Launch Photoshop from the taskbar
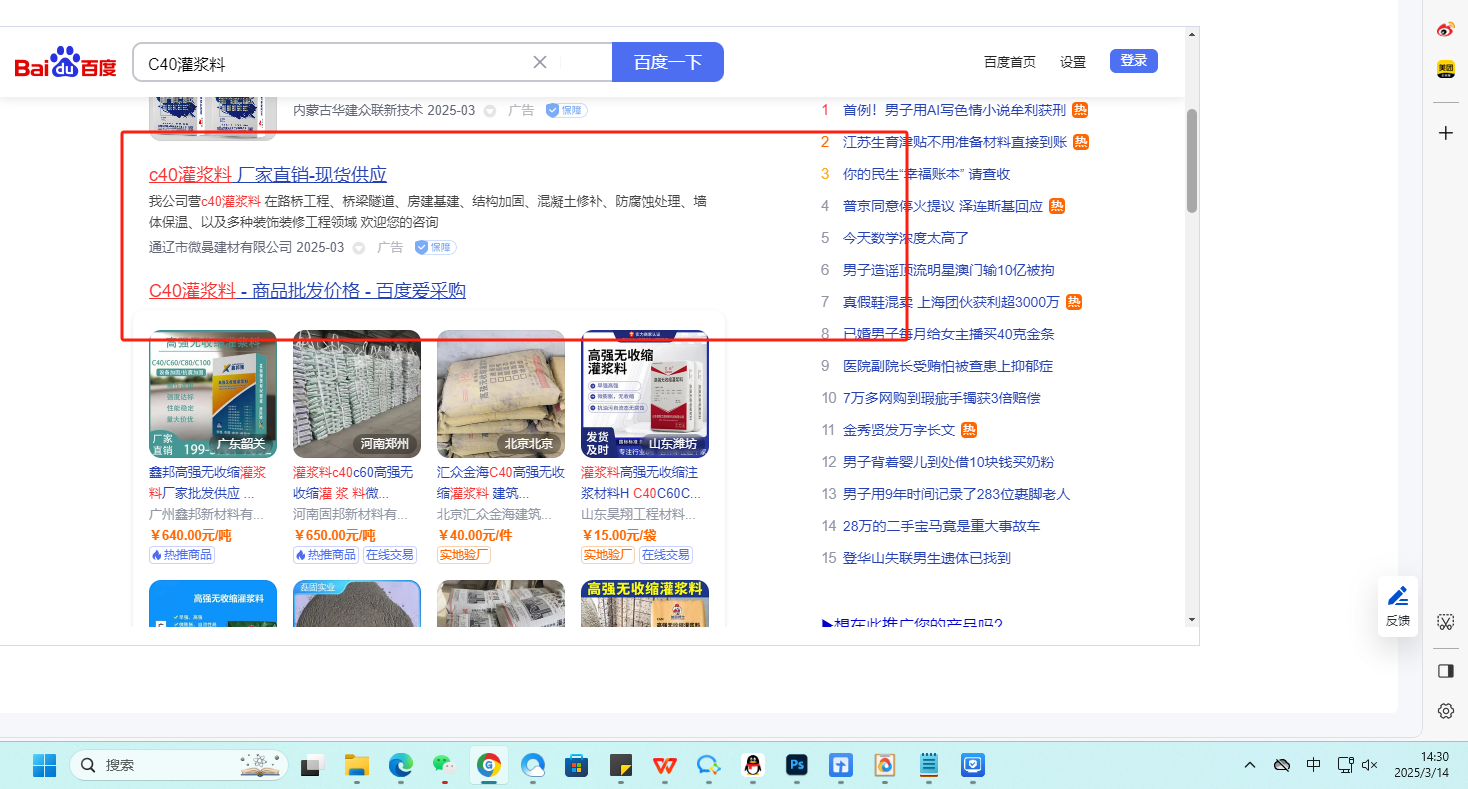This screenshot has height=789, width=1468. (x=797, y=765)
